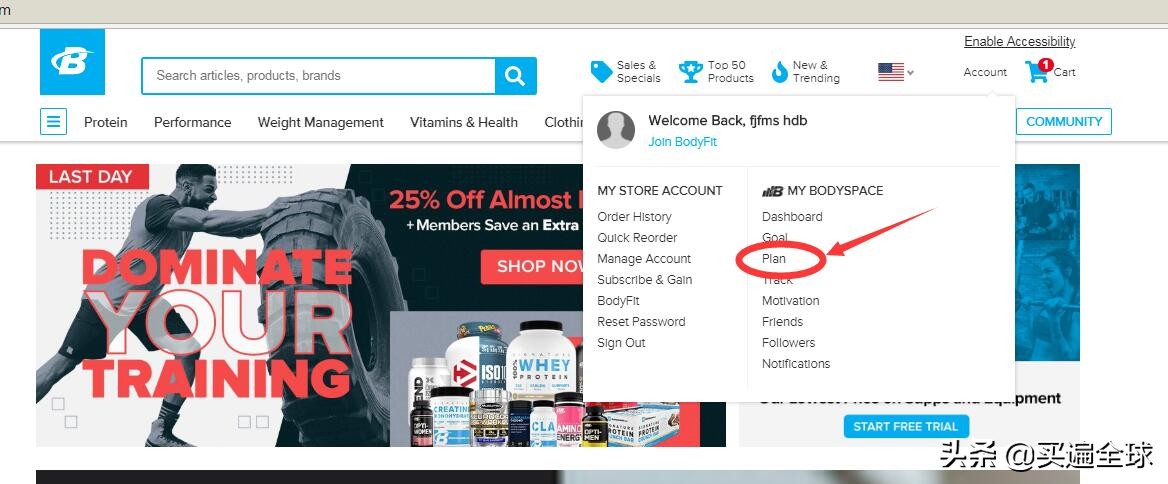The width and height of the screenshot is (1168, 484).
Task: Choose Sign Out from account menu
Action: (621, 343)
